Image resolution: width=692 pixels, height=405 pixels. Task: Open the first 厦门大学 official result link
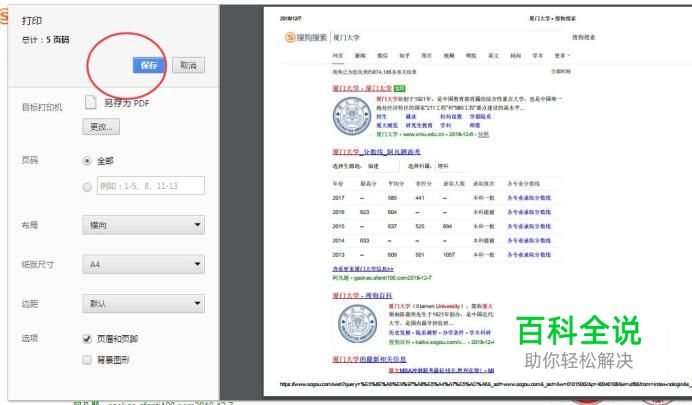click(362, 88)
